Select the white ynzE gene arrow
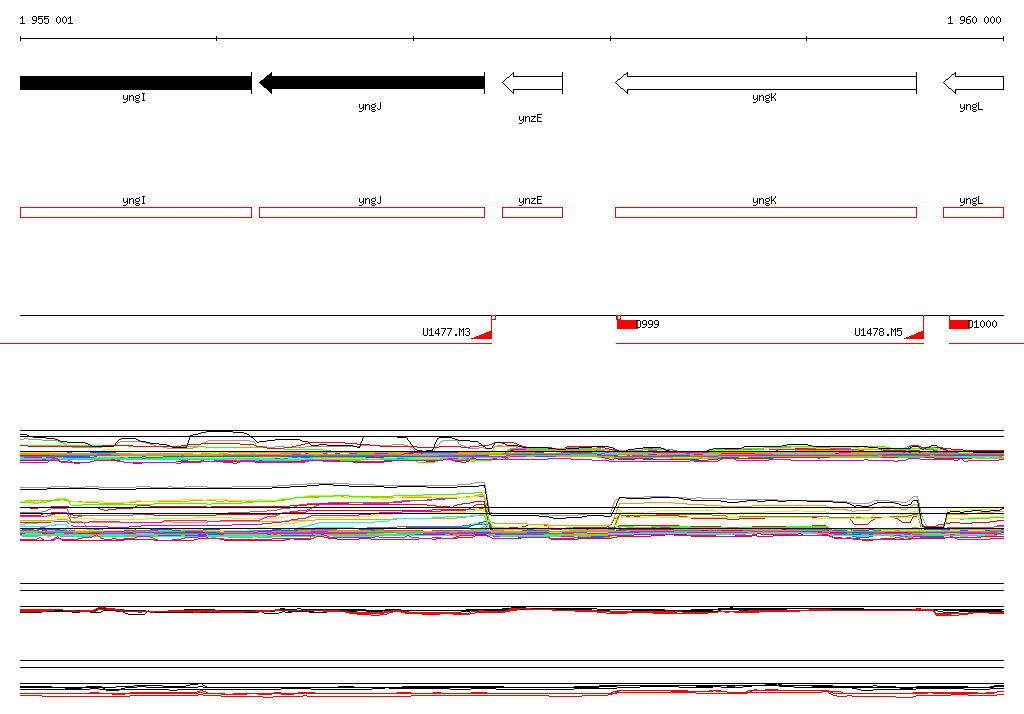The height and width of the screenshot is (714, 1024). click(x=532, y=83)
